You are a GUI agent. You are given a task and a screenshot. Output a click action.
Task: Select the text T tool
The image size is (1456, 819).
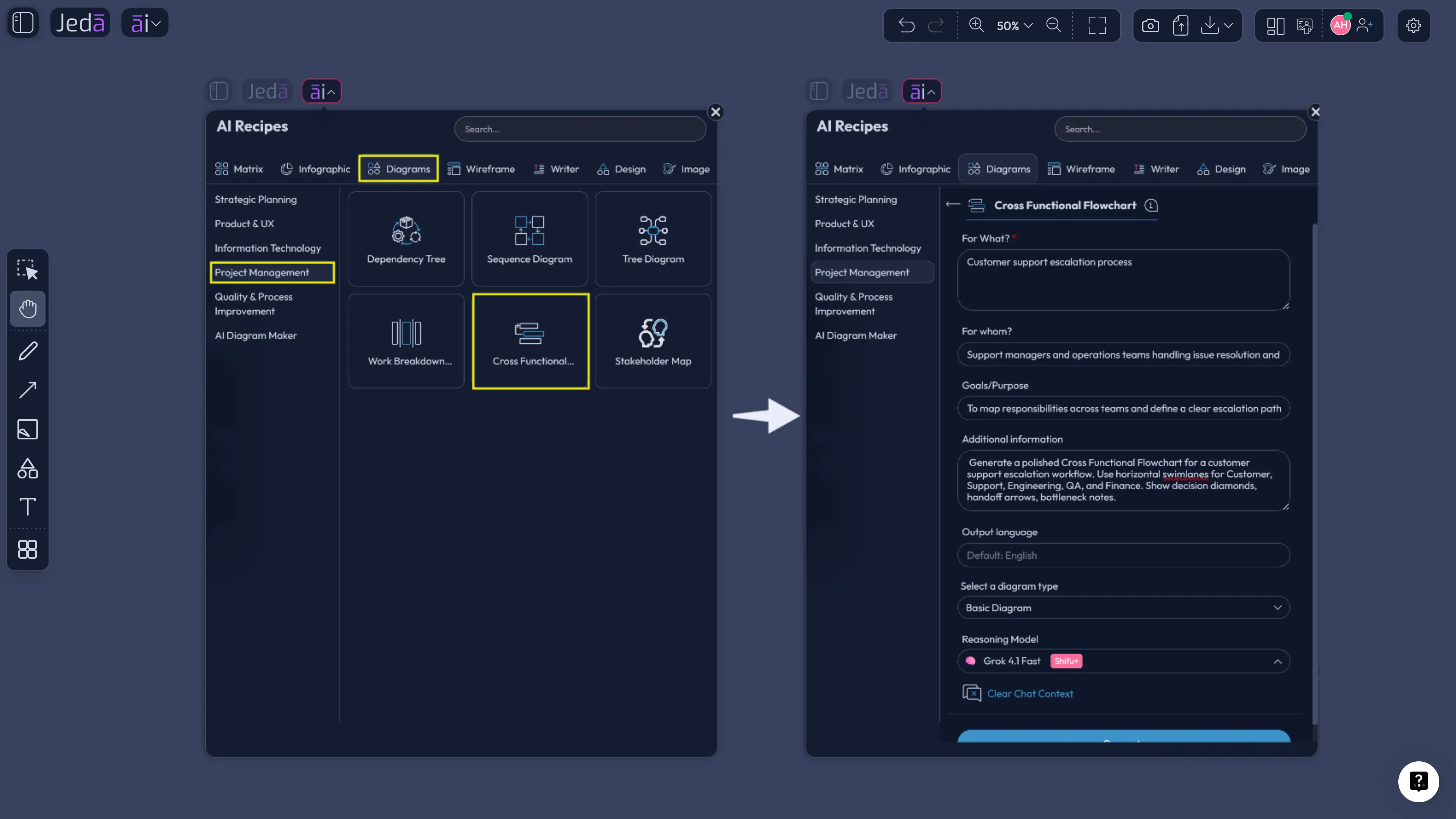click(28, 506)
